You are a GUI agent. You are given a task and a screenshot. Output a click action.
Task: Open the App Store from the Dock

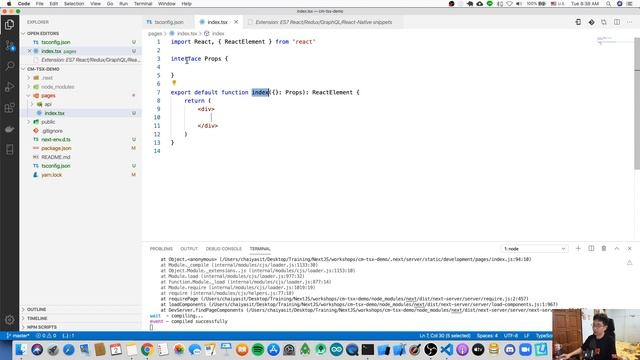273,350
